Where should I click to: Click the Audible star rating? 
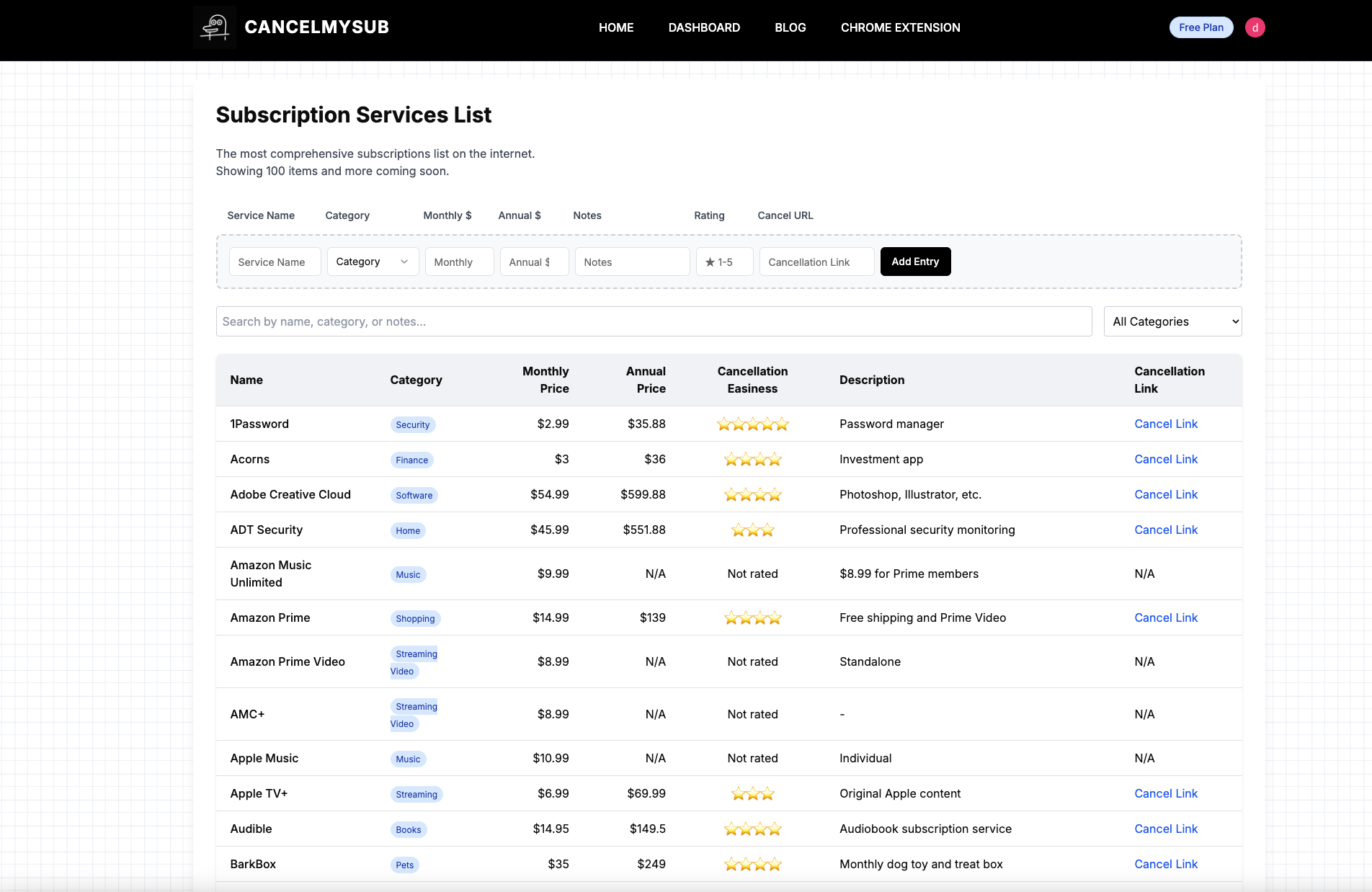tap(752, 829)
